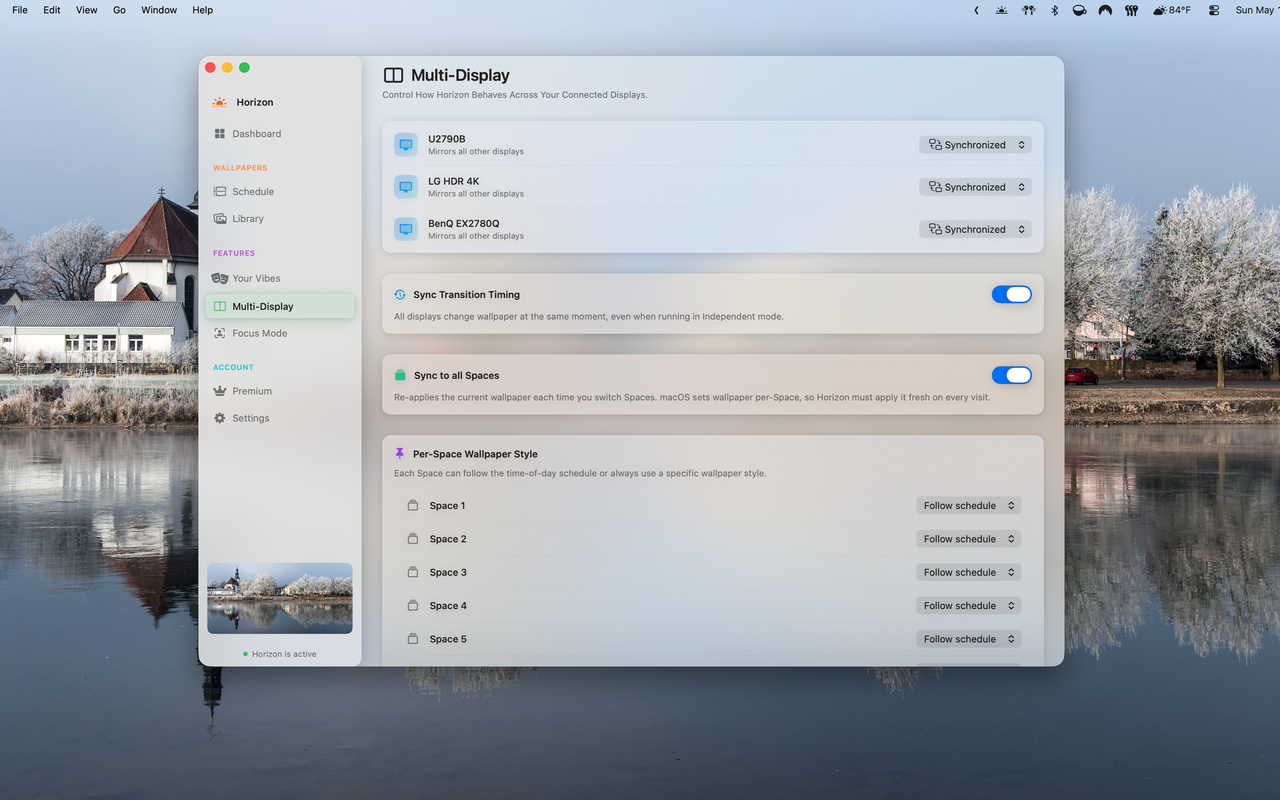Screen dimensions: 1280x800
Task: Click the Space 1 row icon
Action: (413, 505)
